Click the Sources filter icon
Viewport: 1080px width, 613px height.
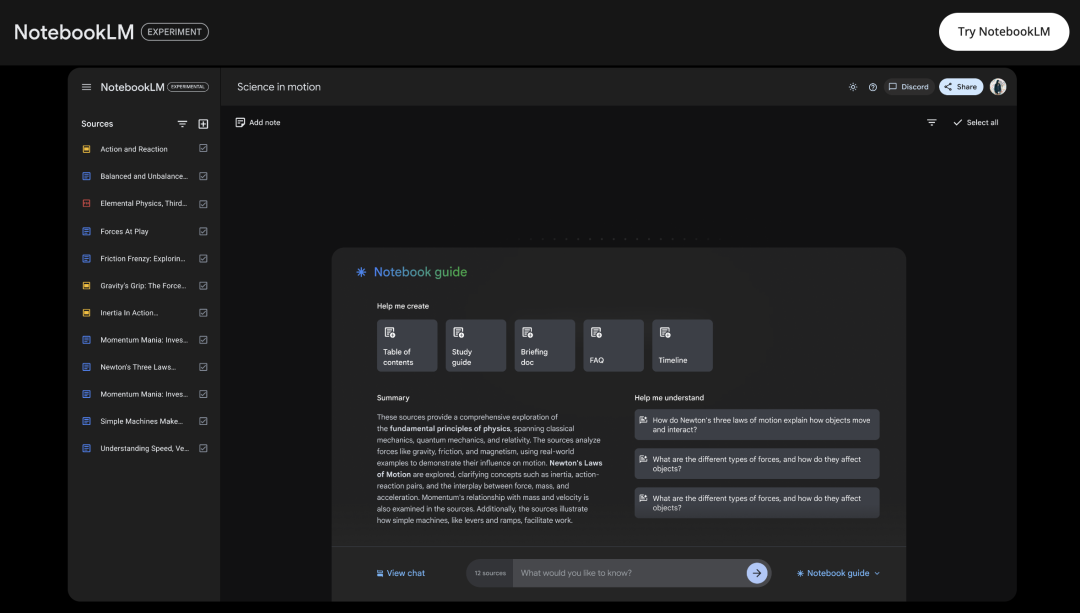point(182,124)
